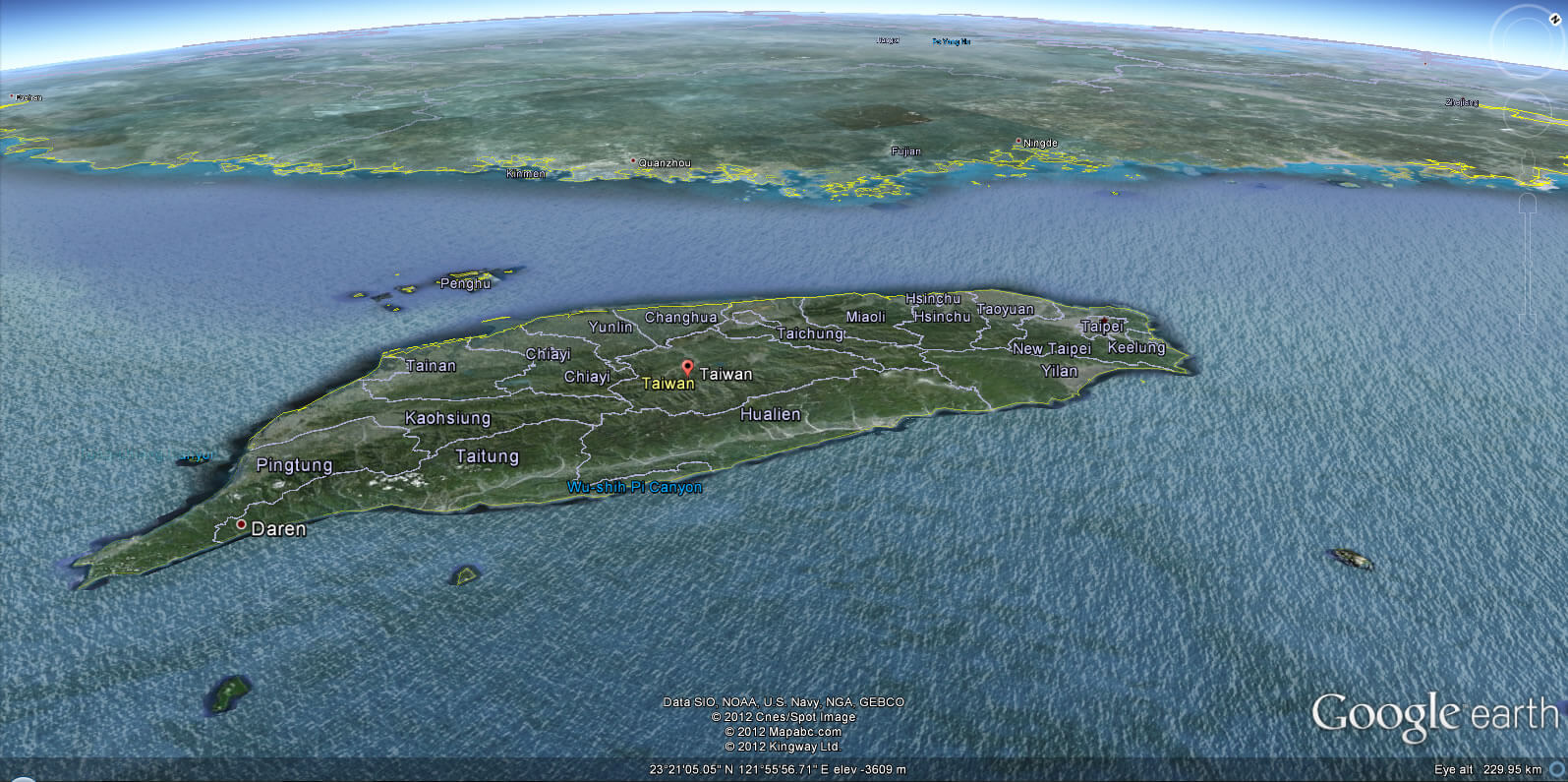Click the Taitung county label

pyautogui.click(x=487, y=456)
